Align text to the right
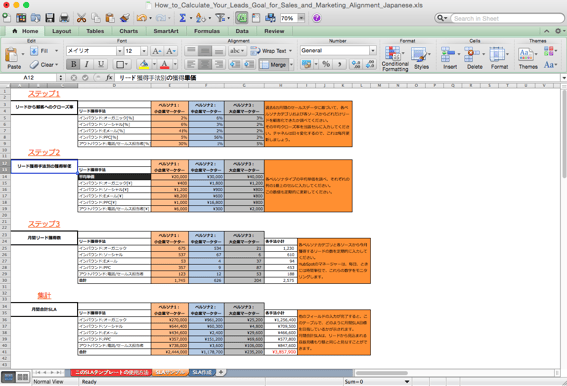Image resolution: width=567 pixels, height=386 pixels. 218,64
